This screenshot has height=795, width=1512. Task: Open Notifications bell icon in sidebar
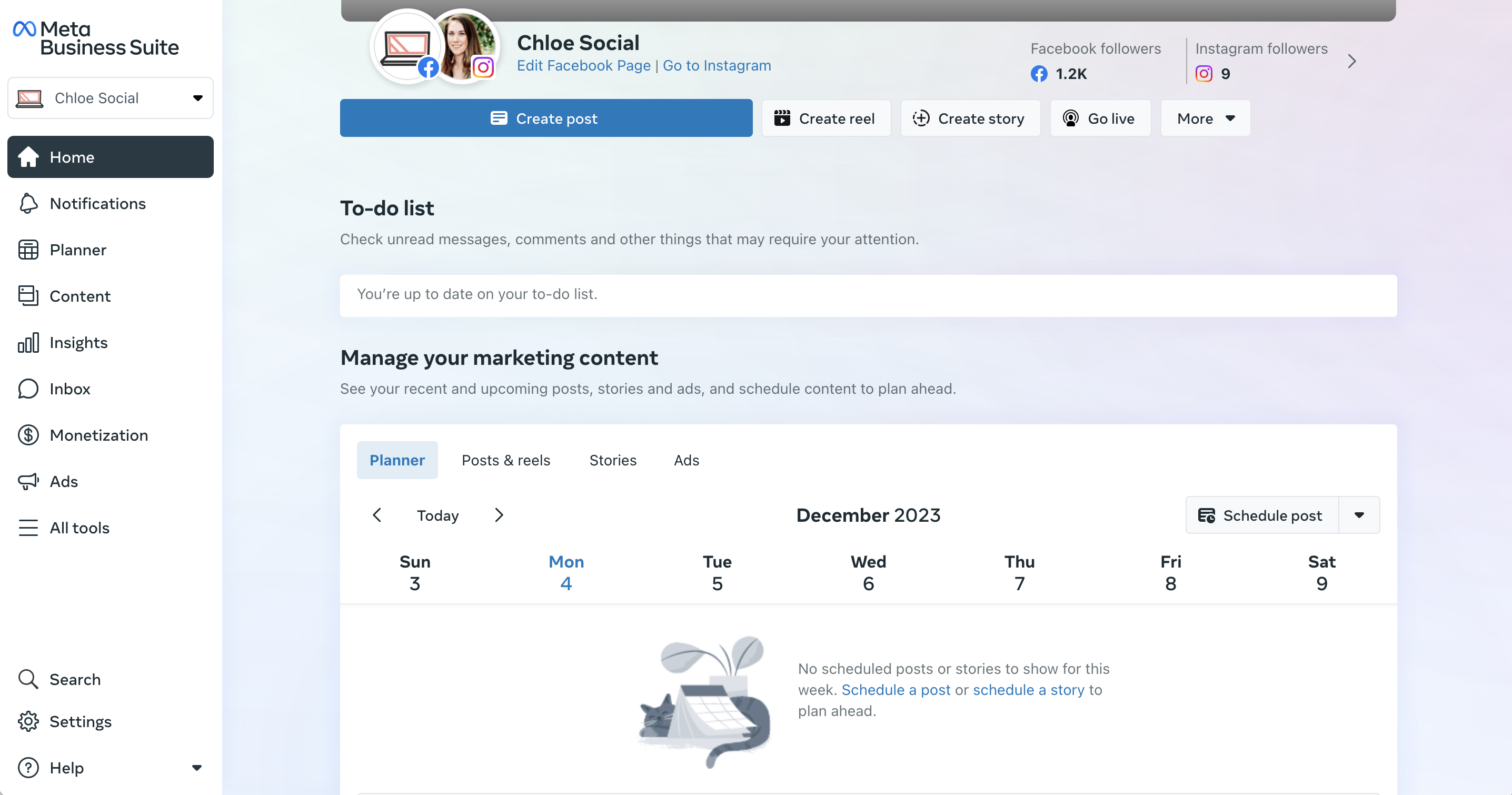click(x=28, y=203)
